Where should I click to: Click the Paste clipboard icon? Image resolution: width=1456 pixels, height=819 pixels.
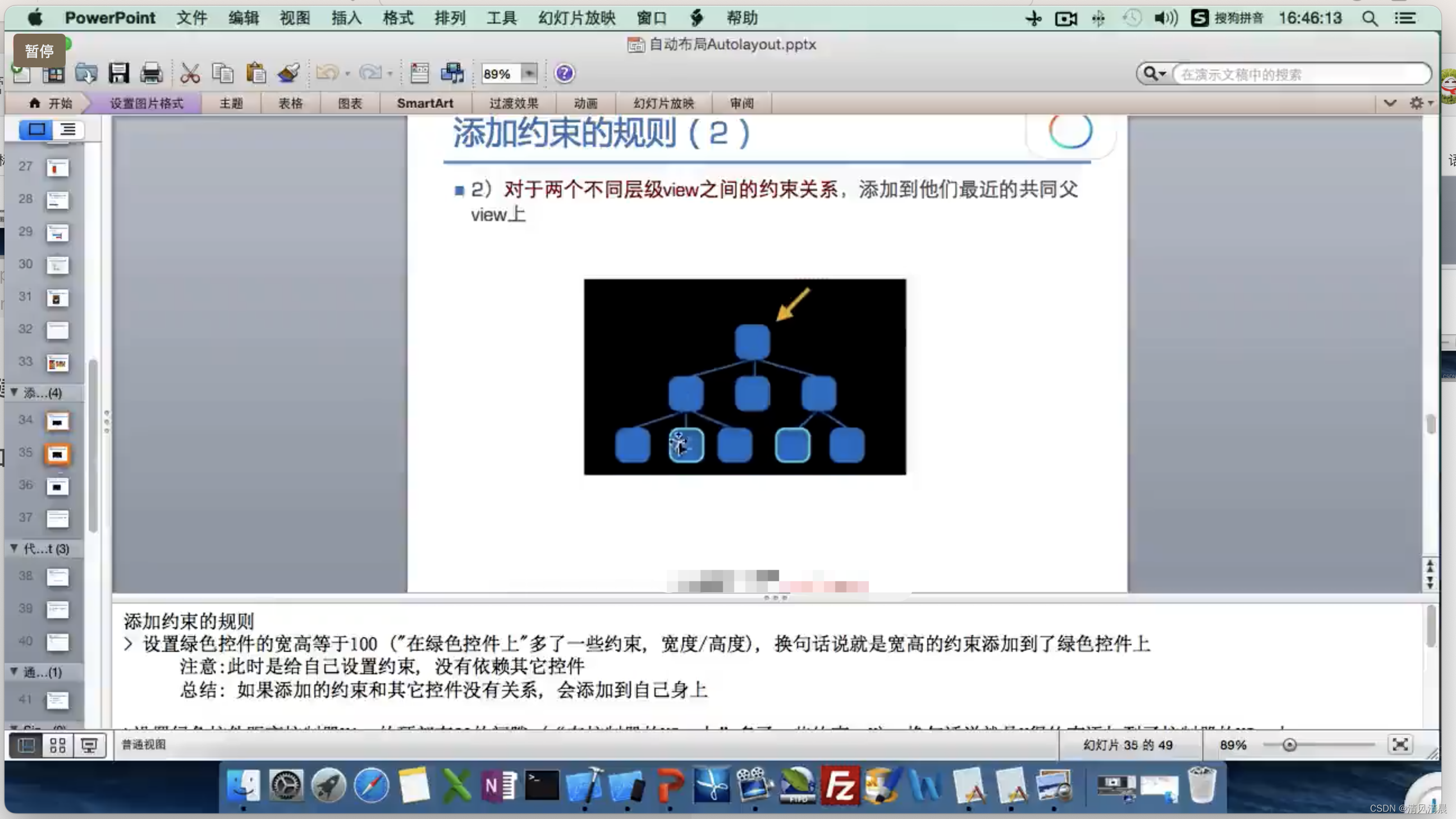click(x=256, y=73)
